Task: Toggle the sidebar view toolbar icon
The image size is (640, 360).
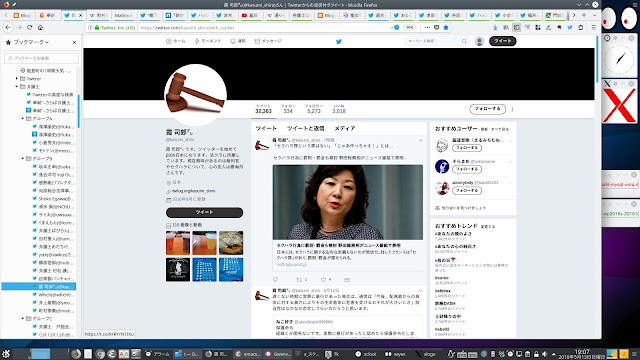Action: 516,27
